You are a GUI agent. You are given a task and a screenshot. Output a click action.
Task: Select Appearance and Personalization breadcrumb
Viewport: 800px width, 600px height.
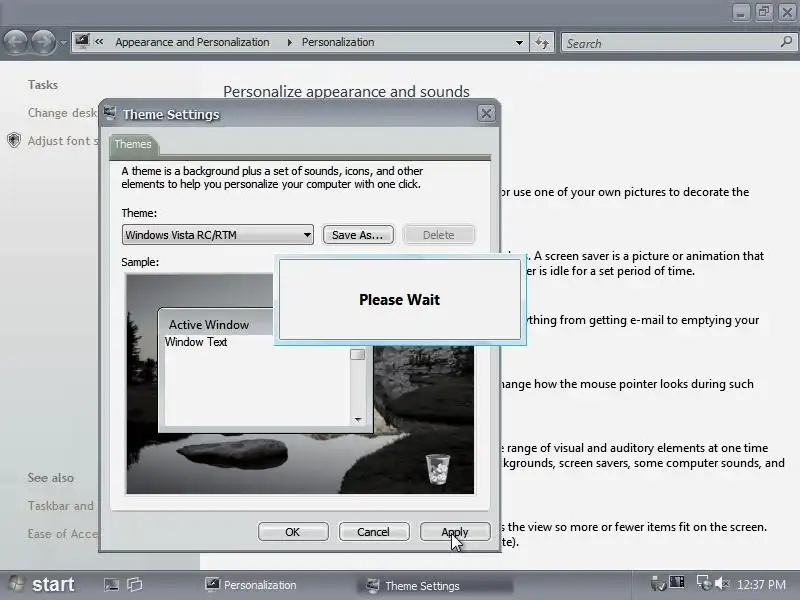click(192, 42)
